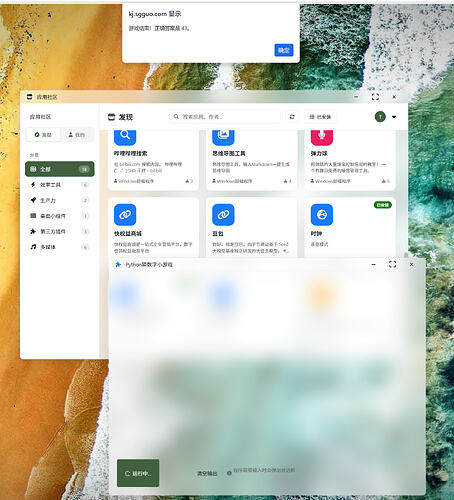Minimize the Python猜数字小游戏 window
454x500 pixels.
tap(373, 264)
